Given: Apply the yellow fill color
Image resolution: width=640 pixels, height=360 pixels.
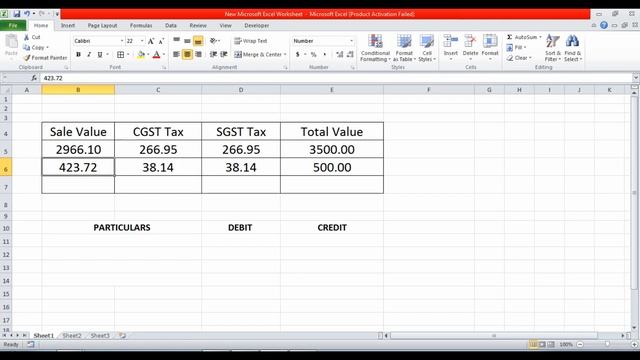Looking at the screenshot, I should pos(141,54).
